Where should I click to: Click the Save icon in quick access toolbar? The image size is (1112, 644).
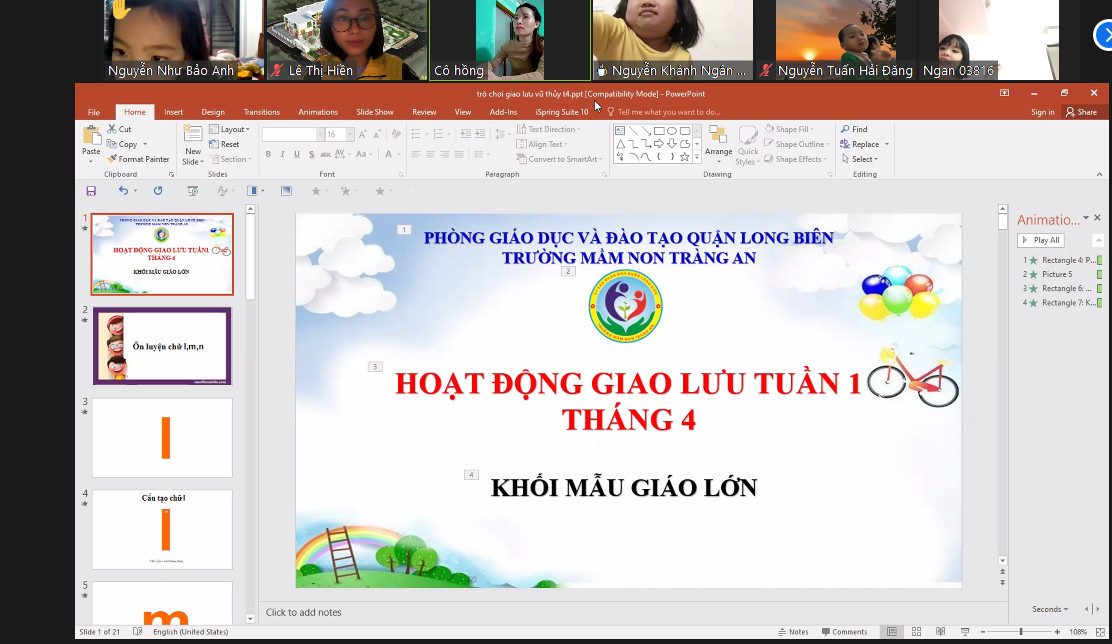pos(91,191)
